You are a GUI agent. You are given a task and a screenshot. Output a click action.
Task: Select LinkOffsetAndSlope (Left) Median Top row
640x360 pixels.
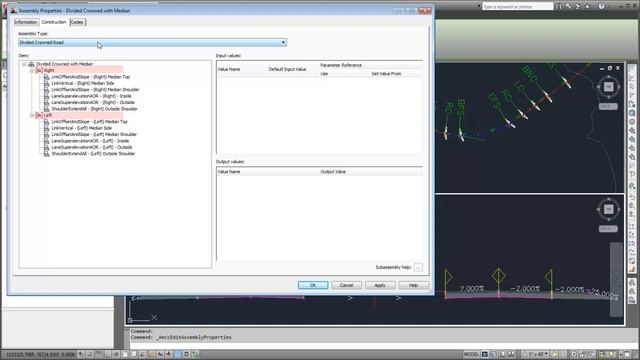click(89, 122)
